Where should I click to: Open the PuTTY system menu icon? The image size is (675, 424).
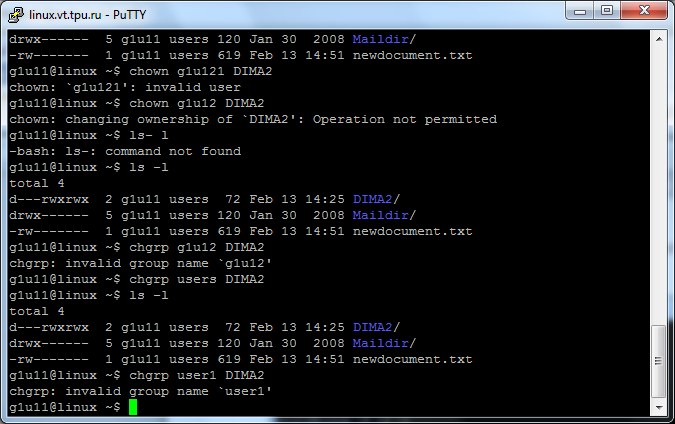coord(16,15)
